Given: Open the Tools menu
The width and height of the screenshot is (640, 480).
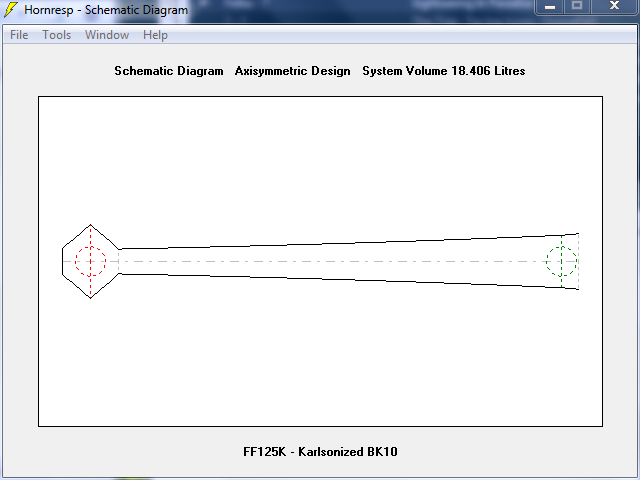Looking at the screenshot, I should [x=57, y=35].
